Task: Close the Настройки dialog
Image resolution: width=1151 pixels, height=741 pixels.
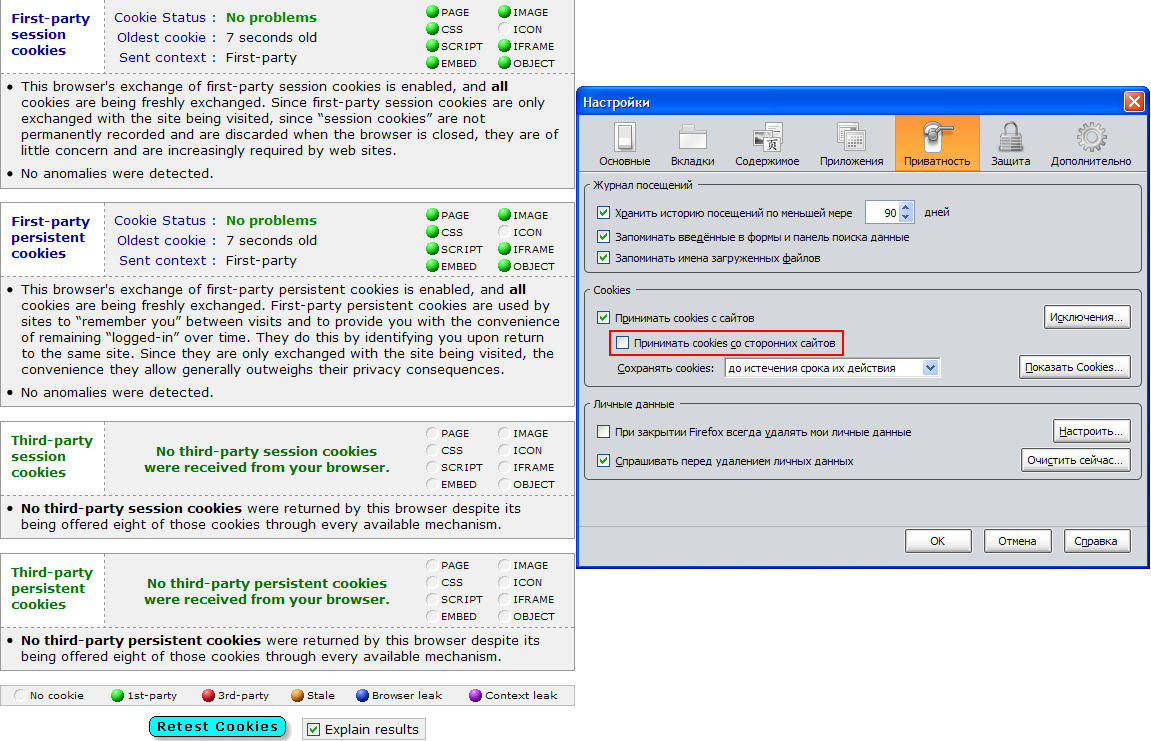Action: tap(1133, 101)
